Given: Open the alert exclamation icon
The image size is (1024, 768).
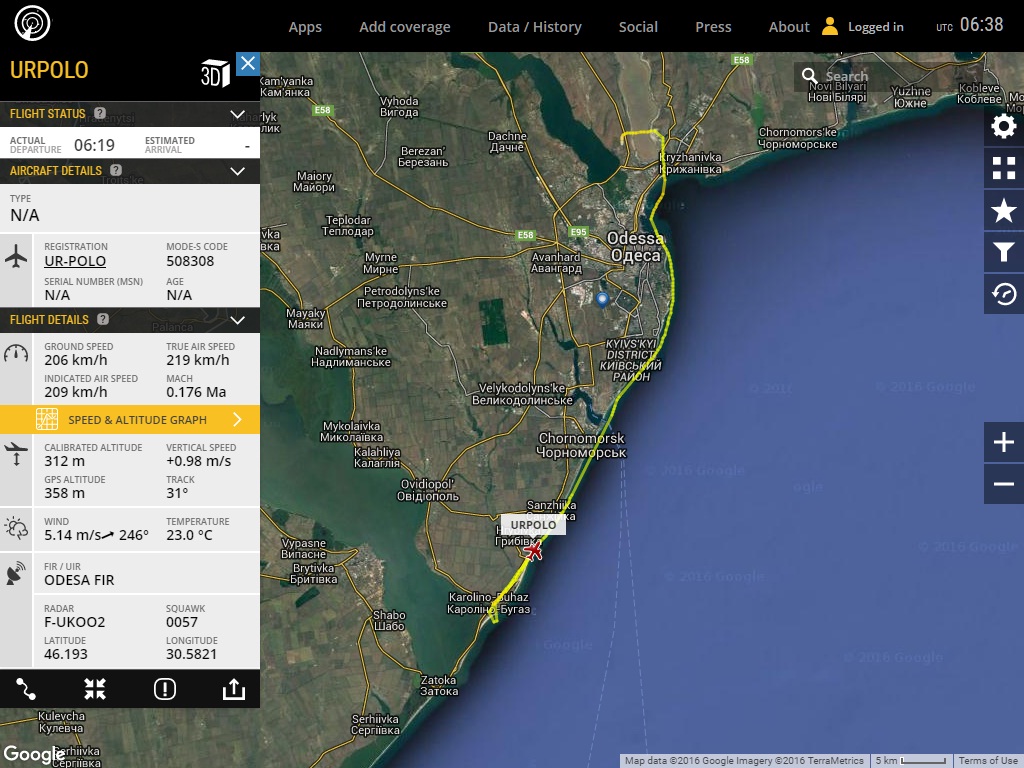Looking at the screenshot, I should pos(164,688).
